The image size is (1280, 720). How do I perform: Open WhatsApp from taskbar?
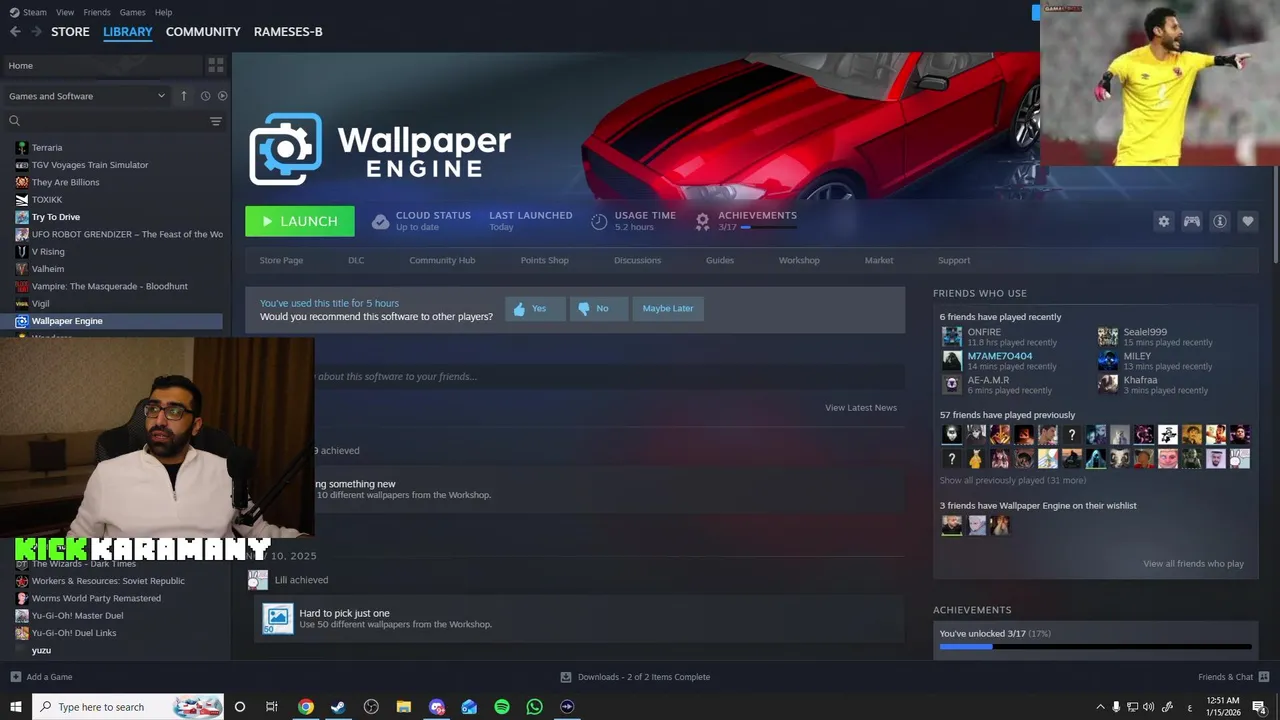(535, 707)
